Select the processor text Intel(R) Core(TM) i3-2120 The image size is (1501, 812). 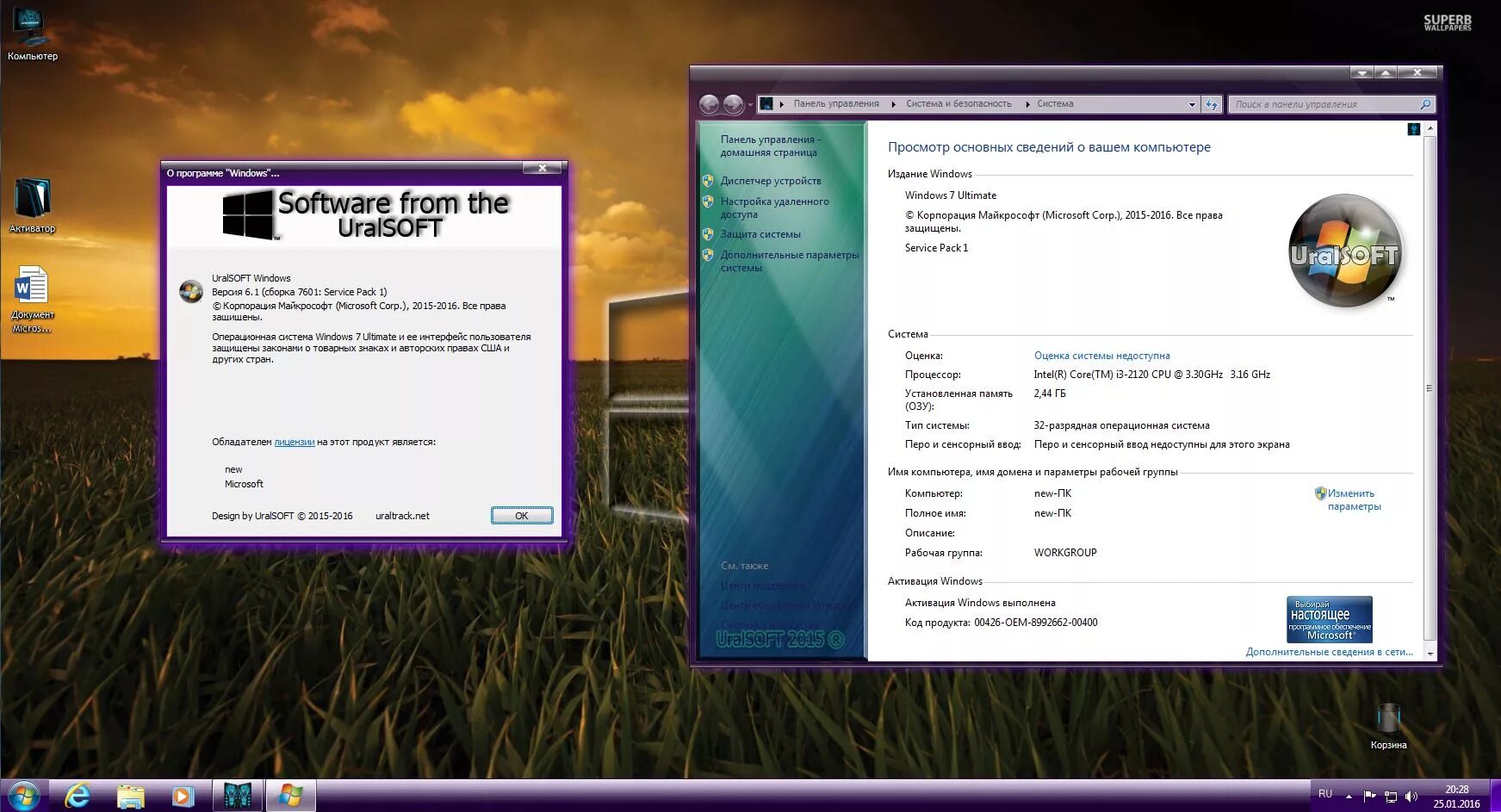point(1151,375)
